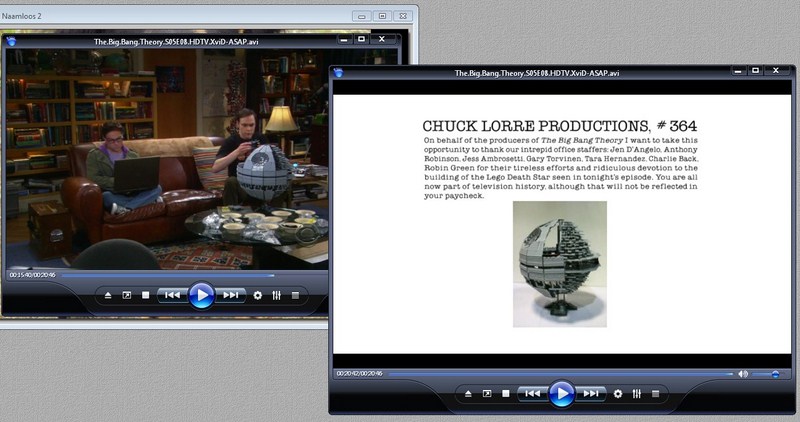Viewport: 800px width, 422px height.
Task: Open playlist icon in left player
Action: pyautogui.click(x=295, y=295)
